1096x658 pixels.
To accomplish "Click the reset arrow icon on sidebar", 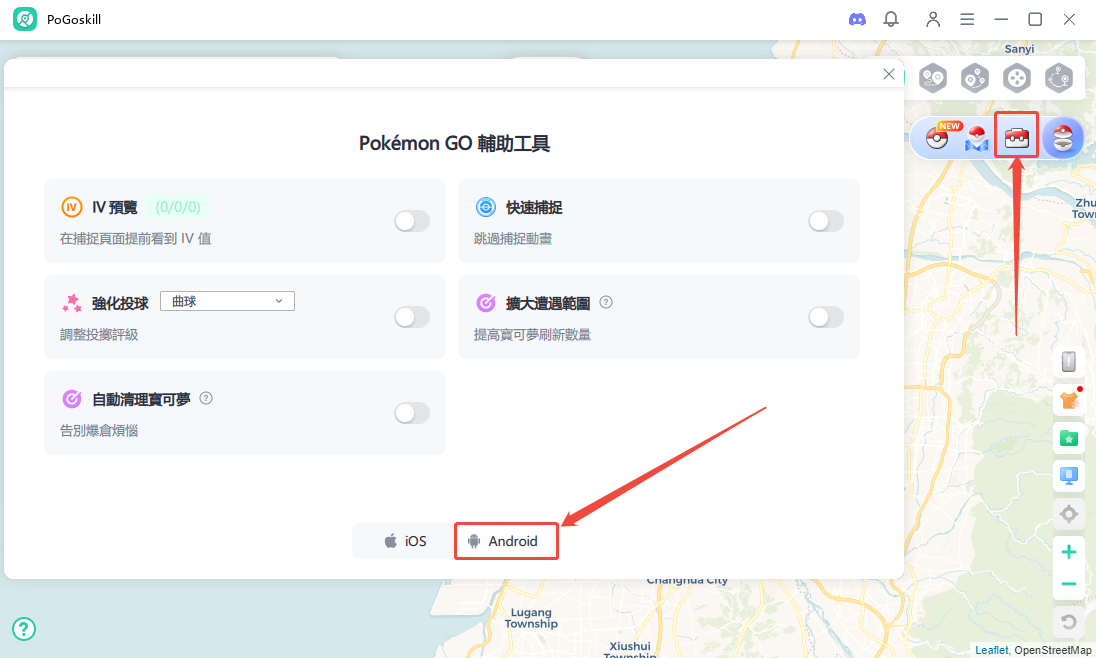I will pyautogui.click(x=1069, y=621).
